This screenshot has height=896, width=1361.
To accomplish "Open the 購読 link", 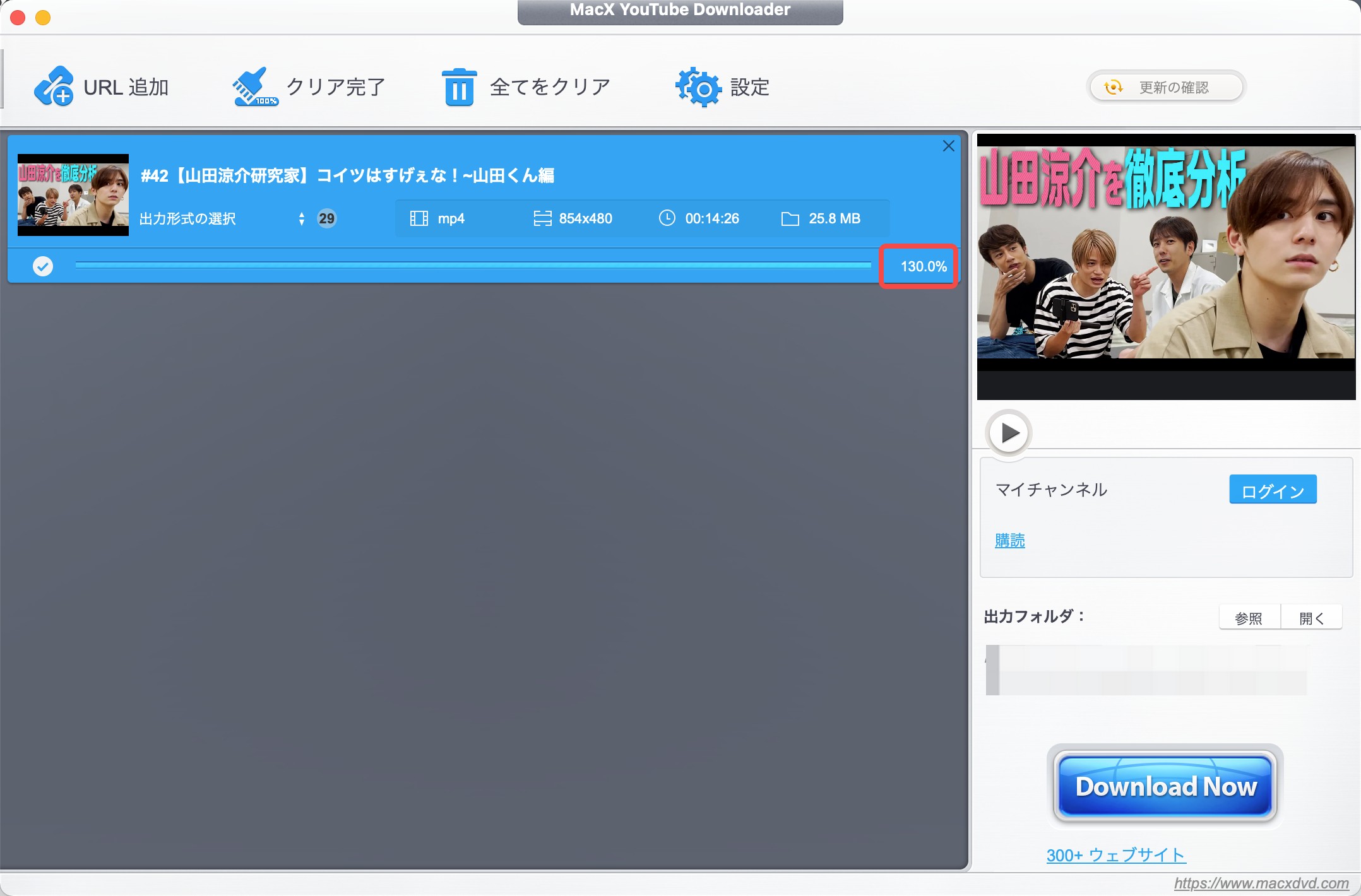I will pyautogui.click(x=1010, y=540).
